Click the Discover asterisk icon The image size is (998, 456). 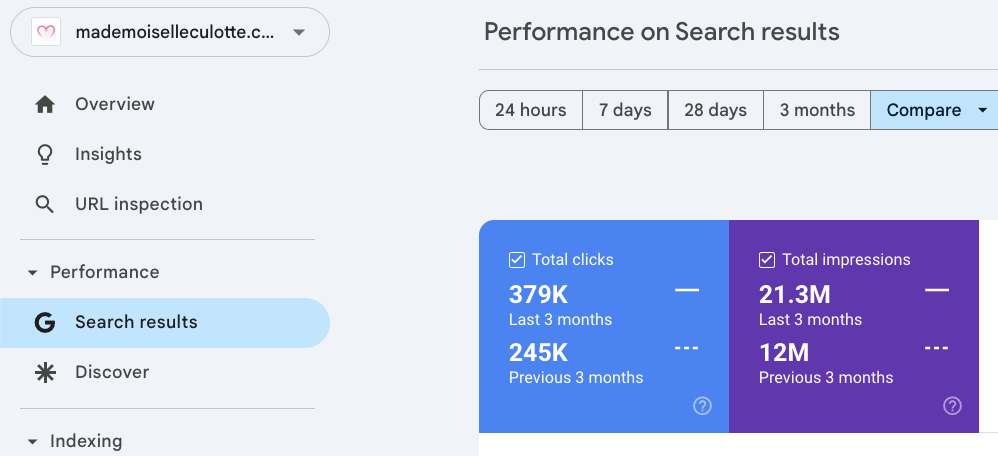(44, 372)
